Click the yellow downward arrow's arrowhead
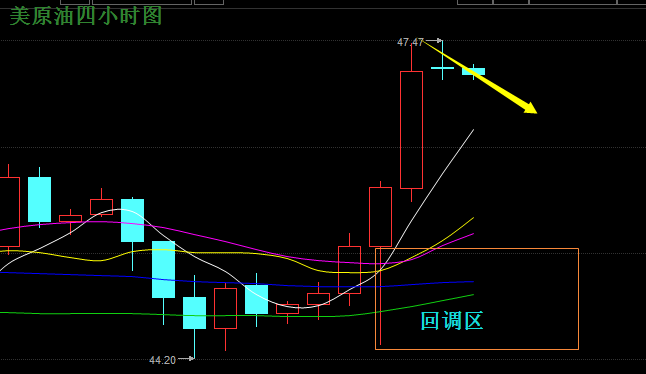 coord(530,108)
